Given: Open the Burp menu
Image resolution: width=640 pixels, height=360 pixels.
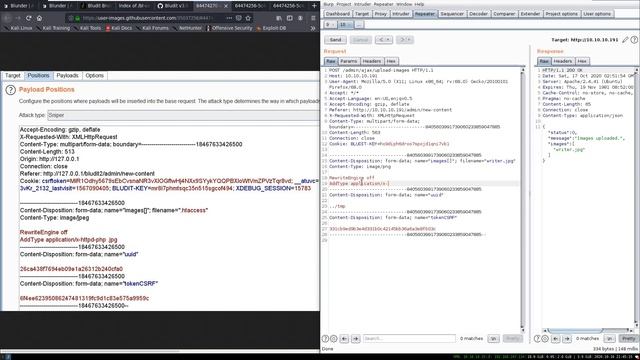Looking at the screenshot, I should coord(328,4).
